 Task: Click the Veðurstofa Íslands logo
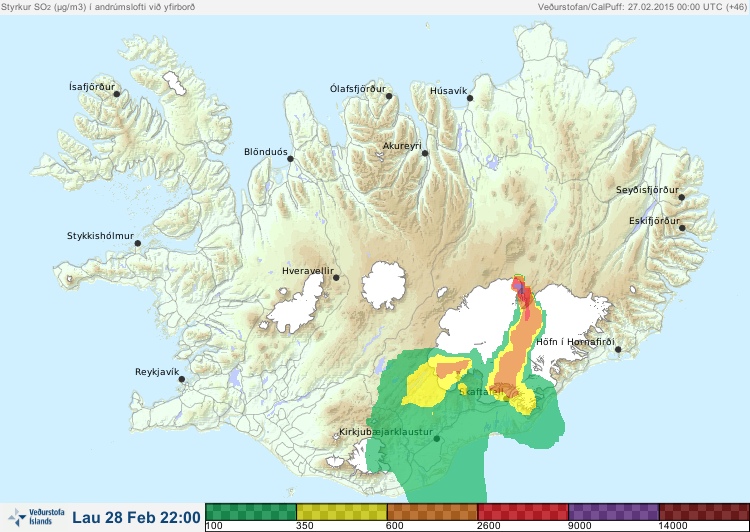(36, 517)
